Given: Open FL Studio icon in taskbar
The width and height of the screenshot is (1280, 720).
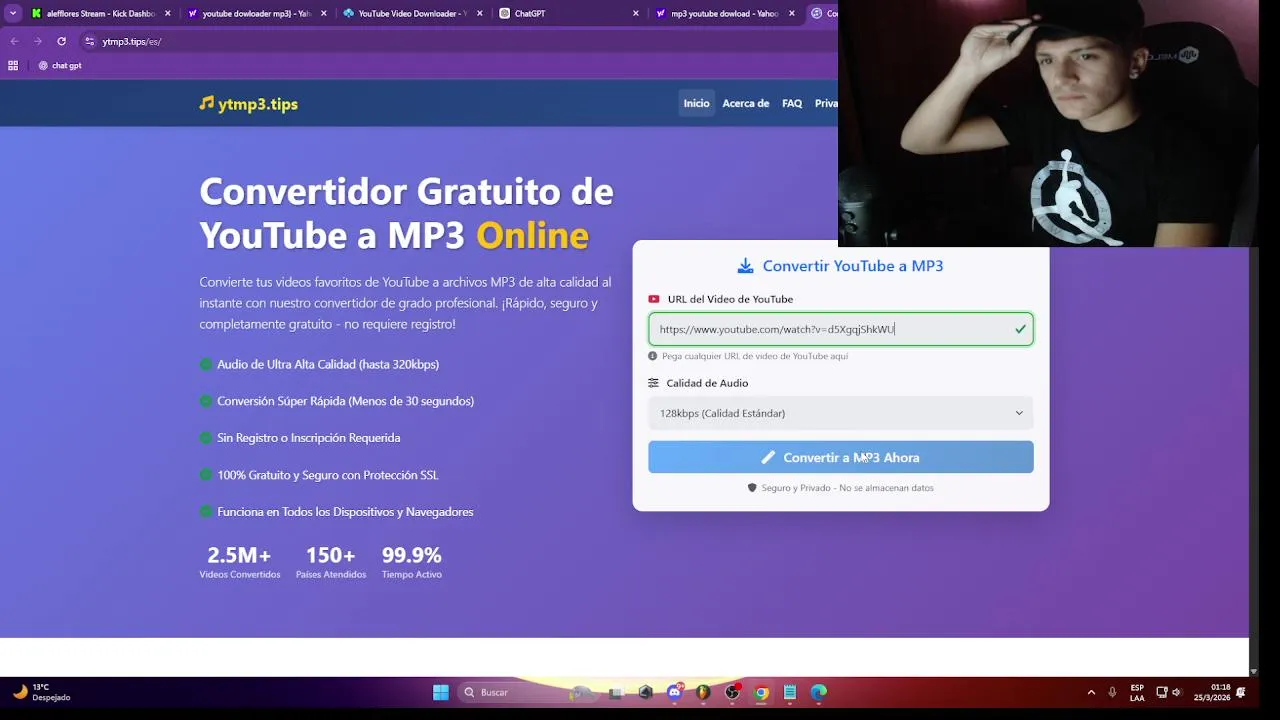Looking at the screenshot, I should click(x=703, y=692).
